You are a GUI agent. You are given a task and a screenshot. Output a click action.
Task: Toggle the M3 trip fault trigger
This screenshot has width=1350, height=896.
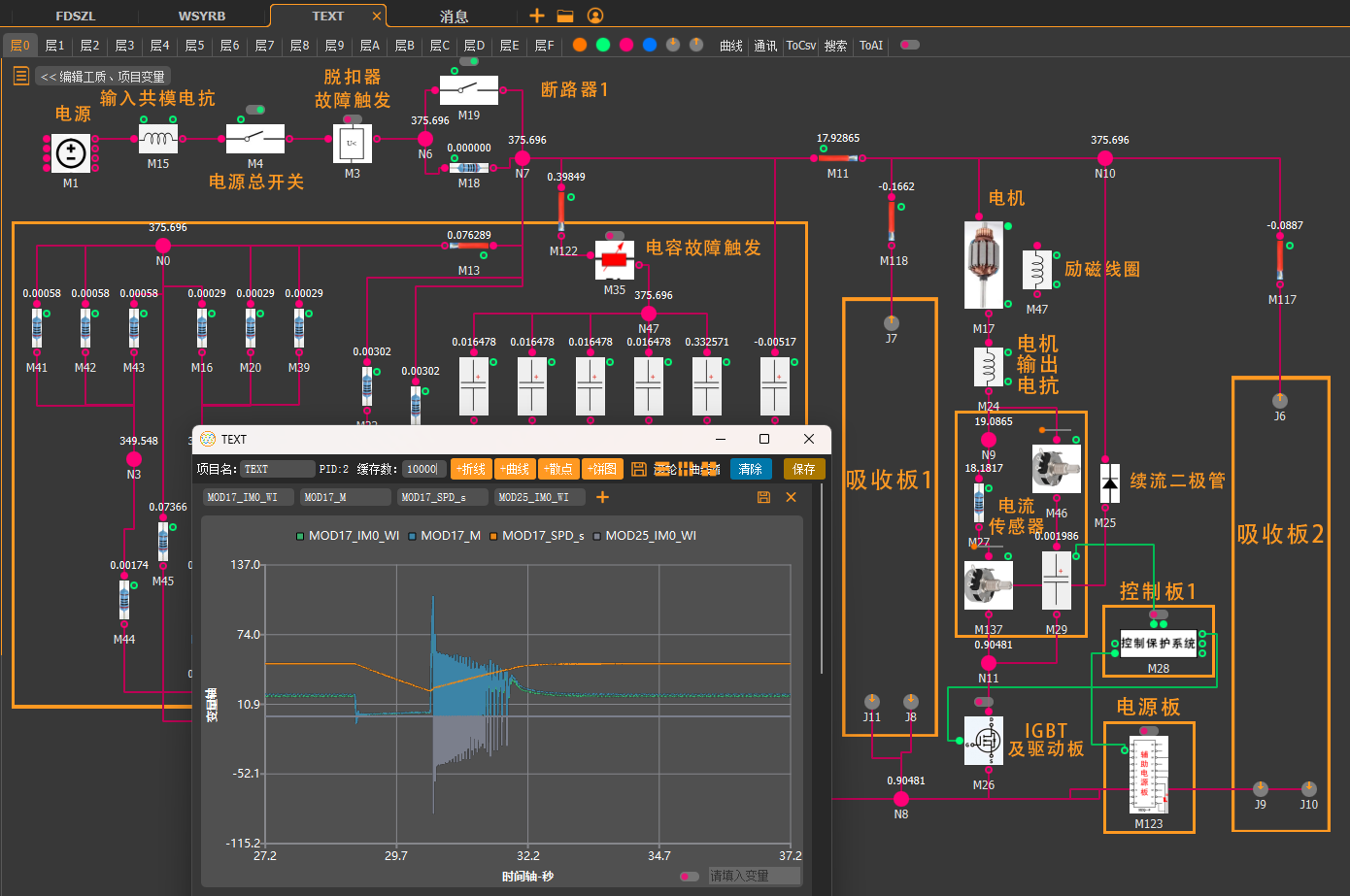(x=353, y=119)
